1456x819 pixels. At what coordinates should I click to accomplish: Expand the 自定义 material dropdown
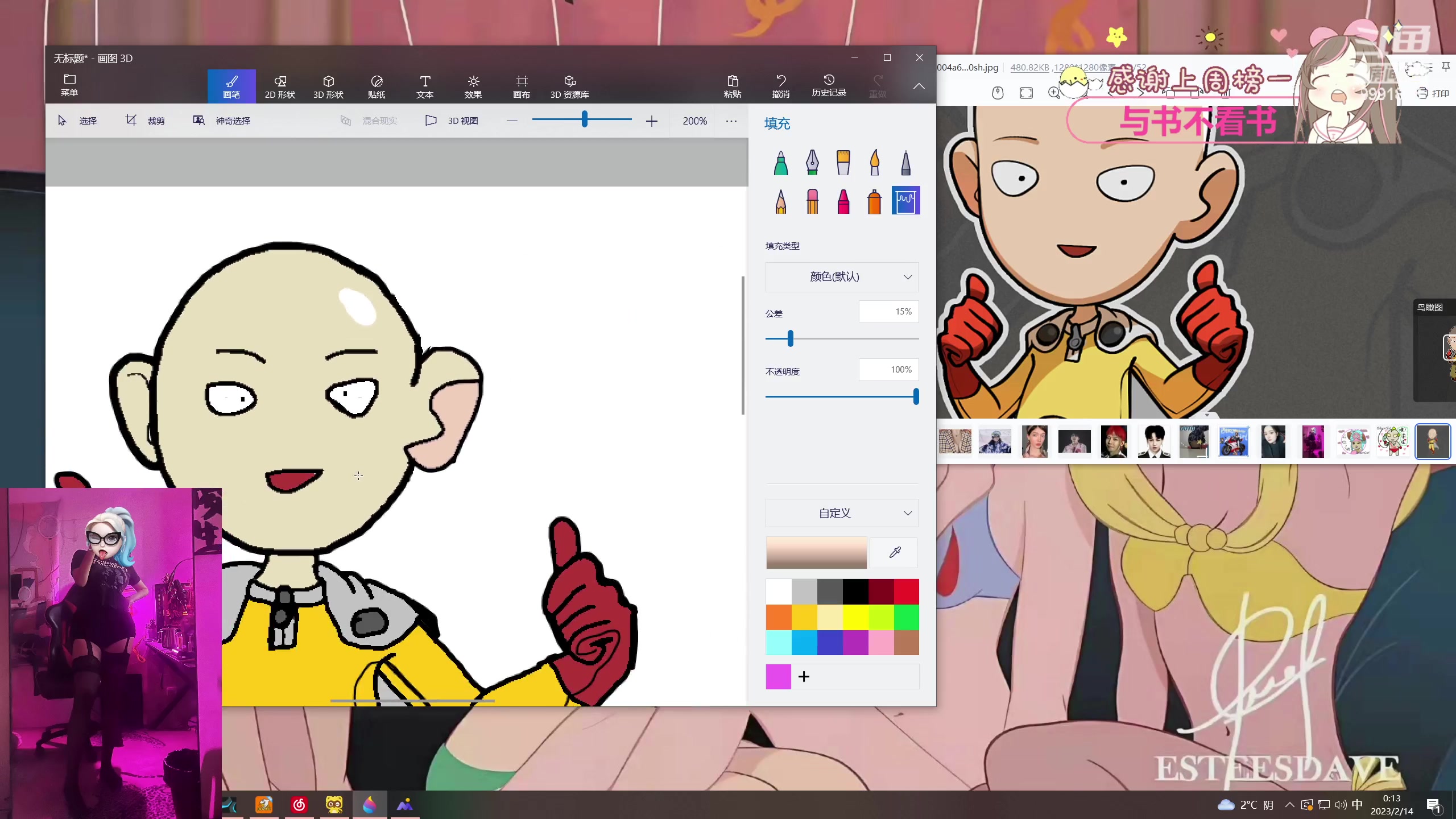[x=842, y=513]
